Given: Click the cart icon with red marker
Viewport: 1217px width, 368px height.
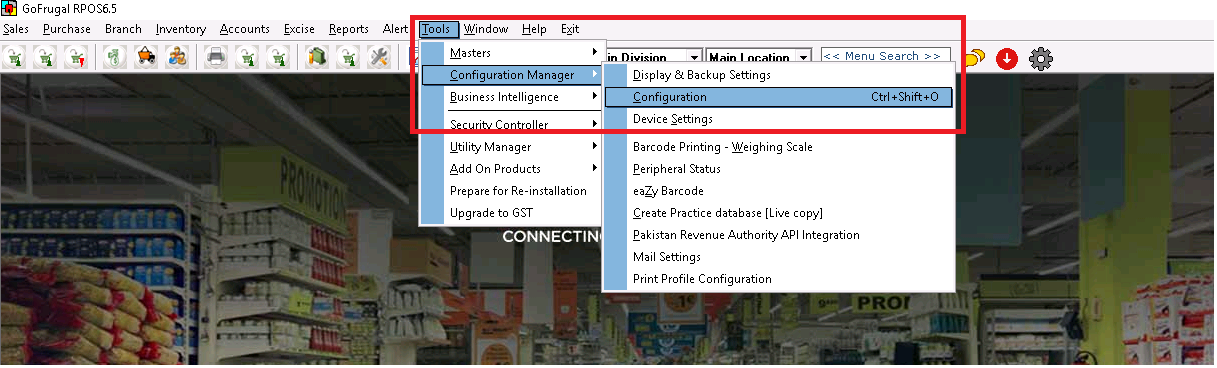Looking at the screenshot, I should tap(75, 58).
